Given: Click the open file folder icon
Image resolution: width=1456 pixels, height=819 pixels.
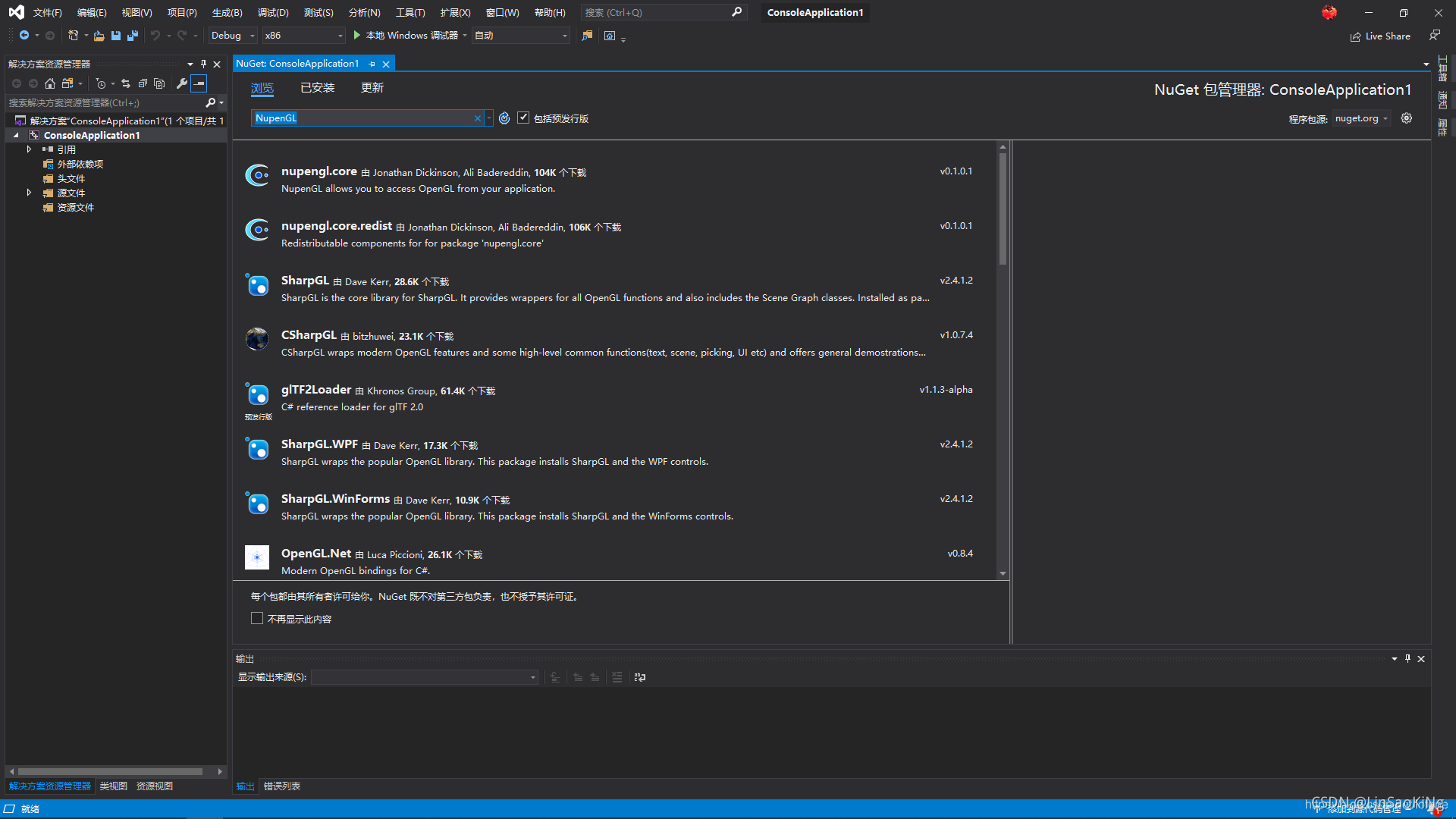Looking at the screenshot, I should pyautogui.click(x=99, y=36).
